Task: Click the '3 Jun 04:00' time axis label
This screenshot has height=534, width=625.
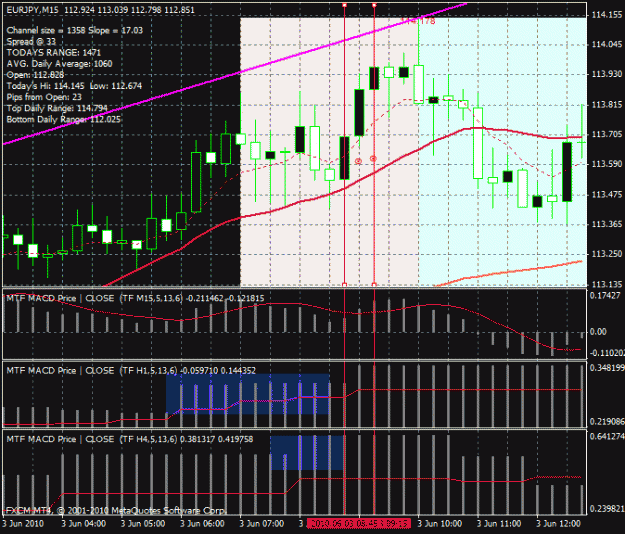Action: point(84,524)
